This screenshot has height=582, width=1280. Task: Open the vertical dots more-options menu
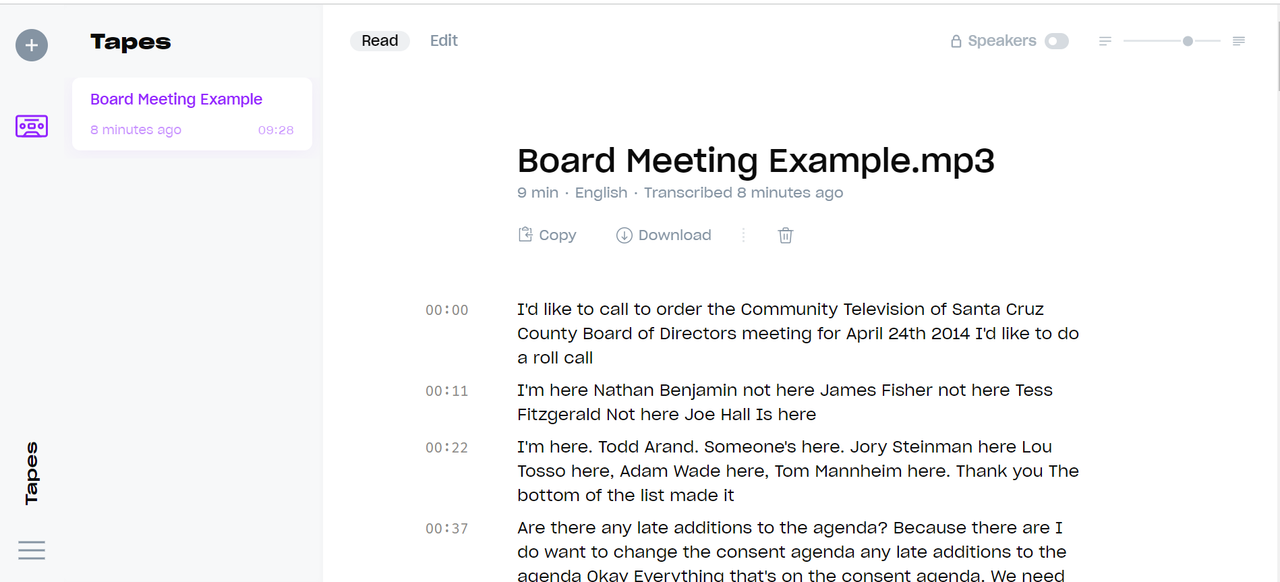(743, 235)
